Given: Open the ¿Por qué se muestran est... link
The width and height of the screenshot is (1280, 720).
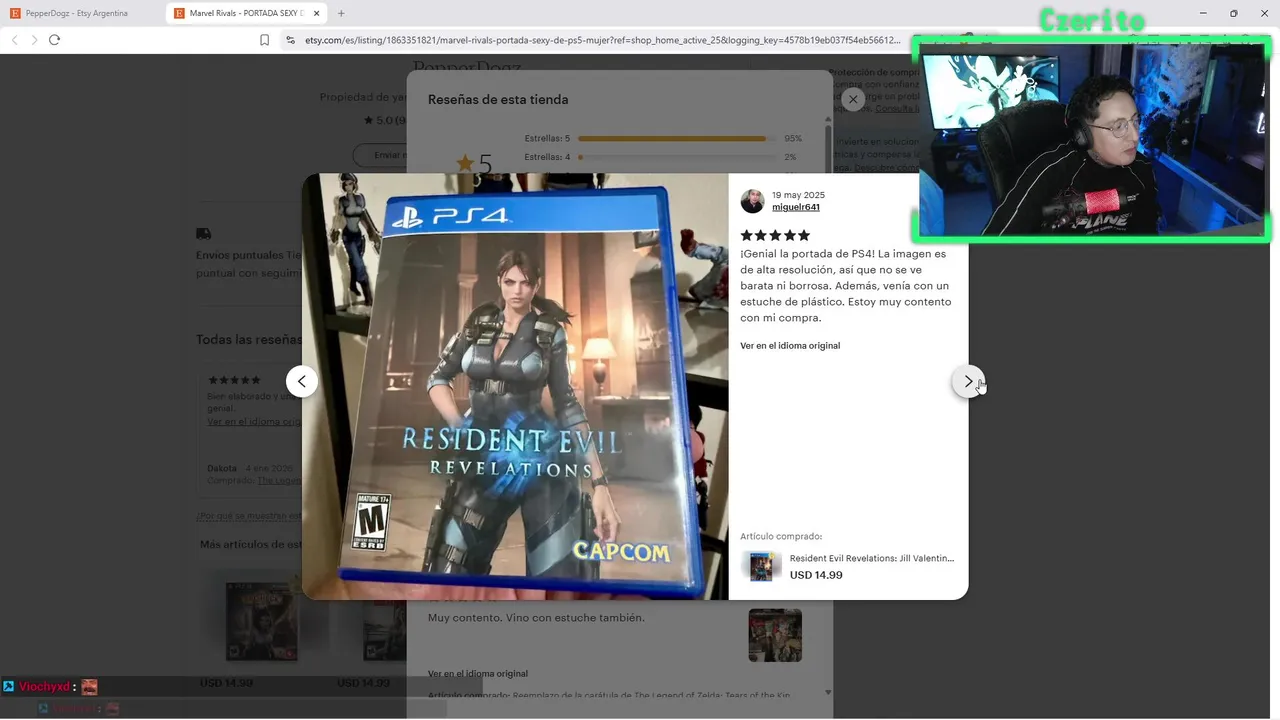Looking at the screenshot, I should [x=249, y=516].
